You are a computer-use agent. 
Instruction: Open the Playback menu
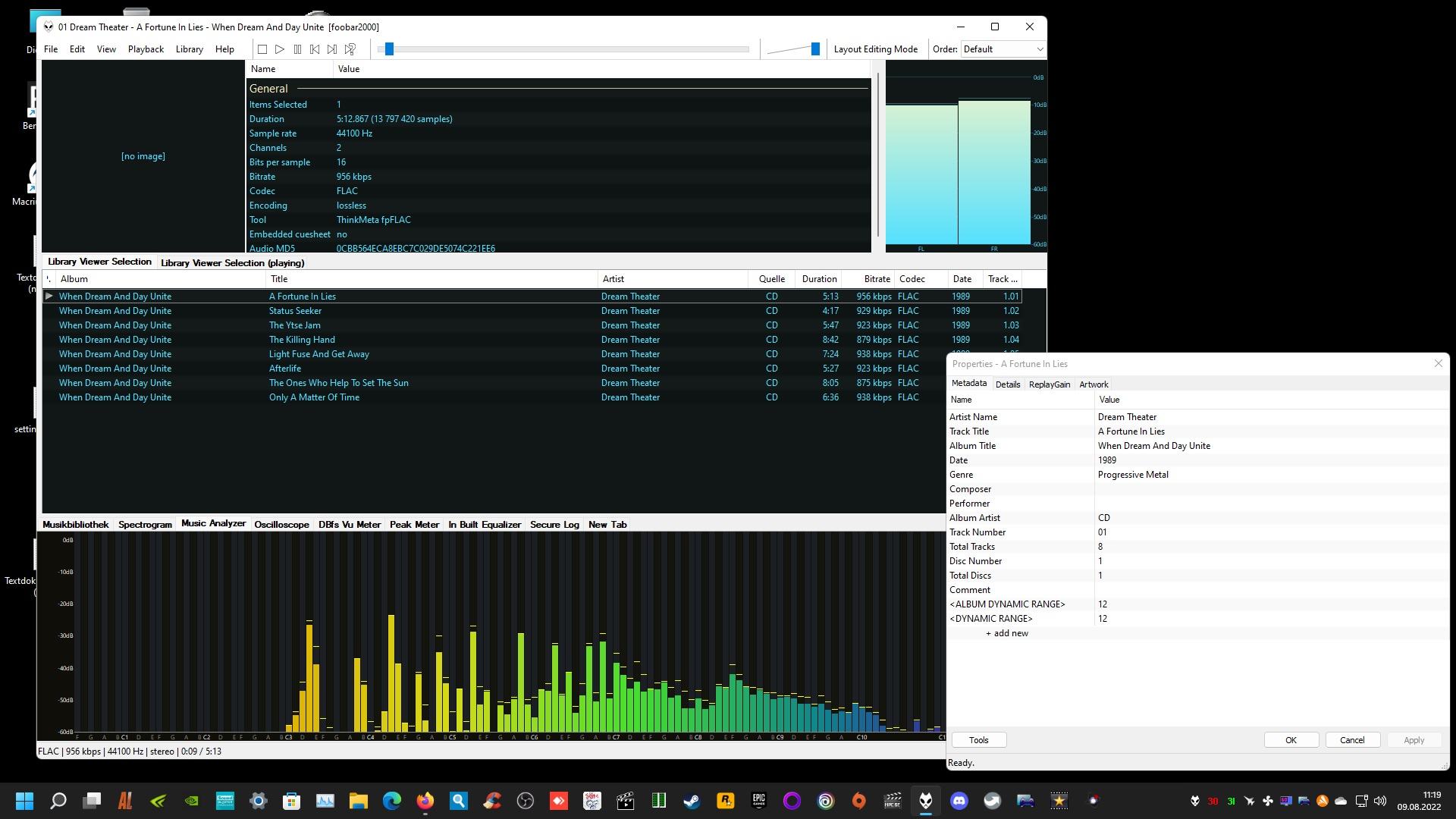coord(146,49)
